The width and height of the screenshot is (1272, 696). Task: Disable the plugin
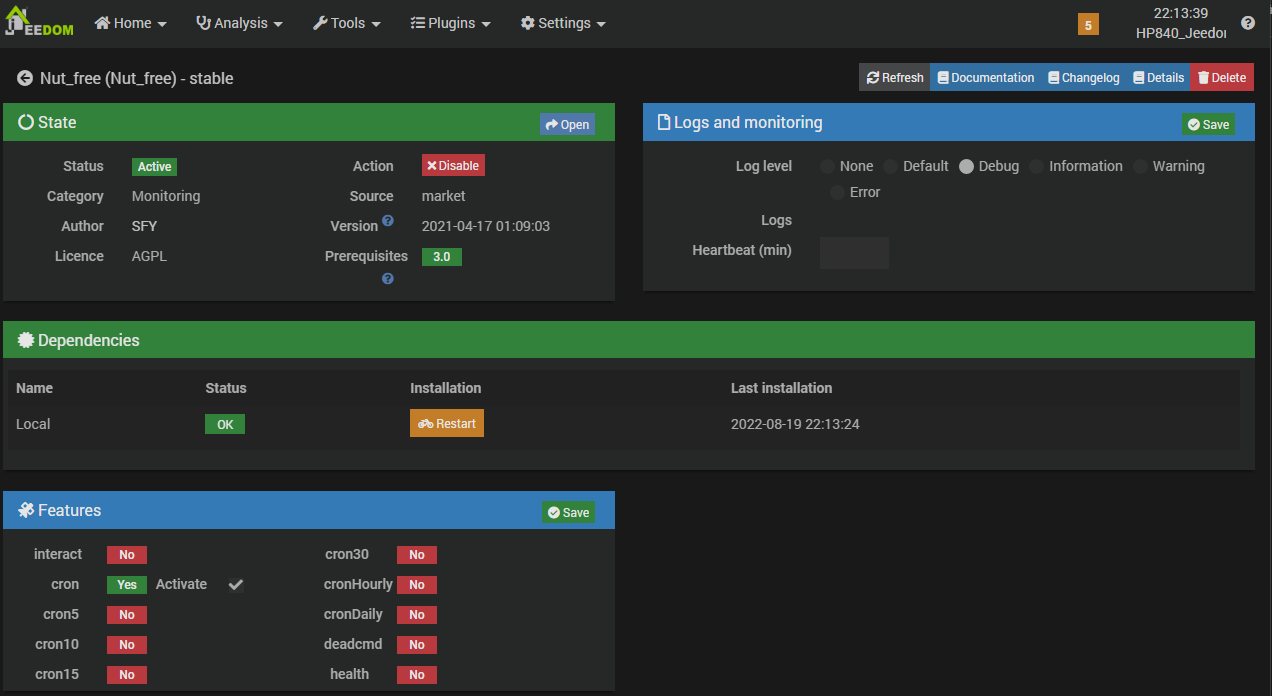pos(453,166)
